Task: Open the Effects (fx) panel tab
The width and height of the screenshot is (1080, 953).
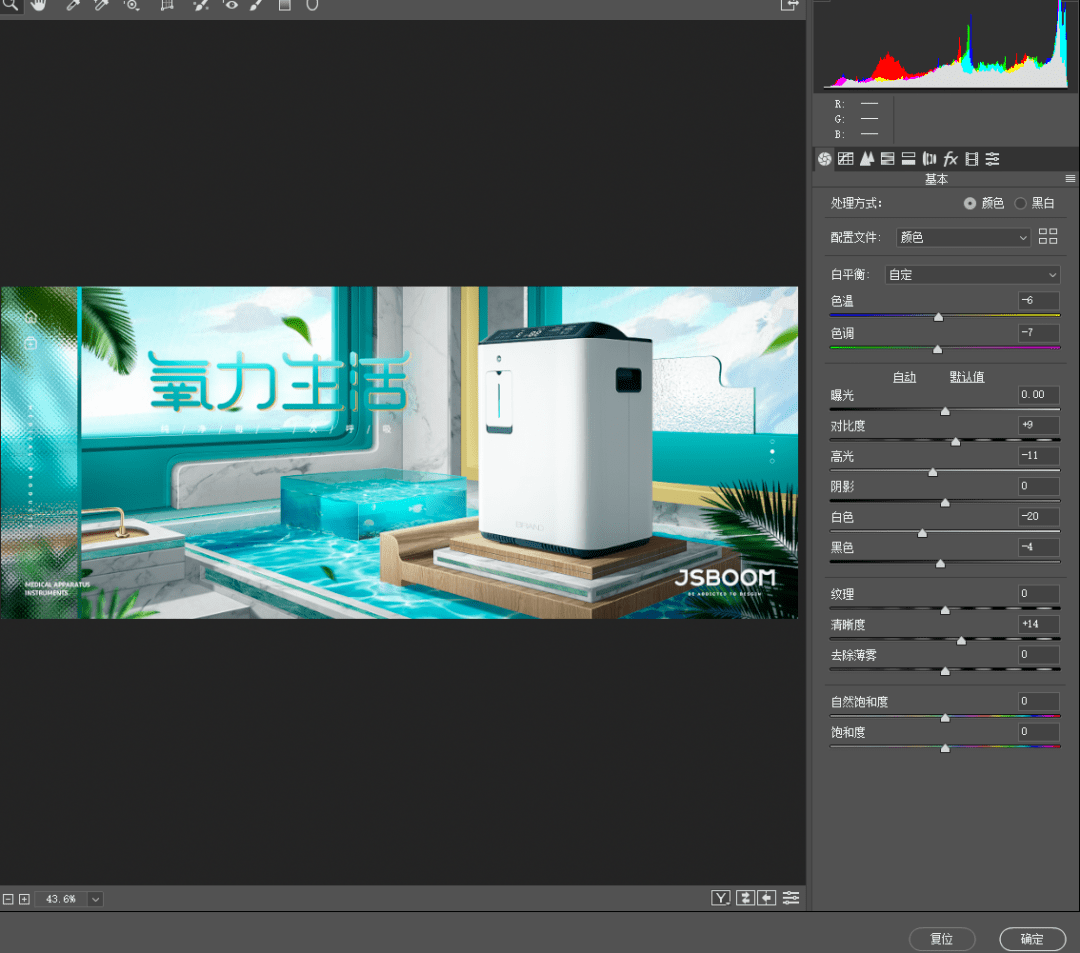Action: 950,159
